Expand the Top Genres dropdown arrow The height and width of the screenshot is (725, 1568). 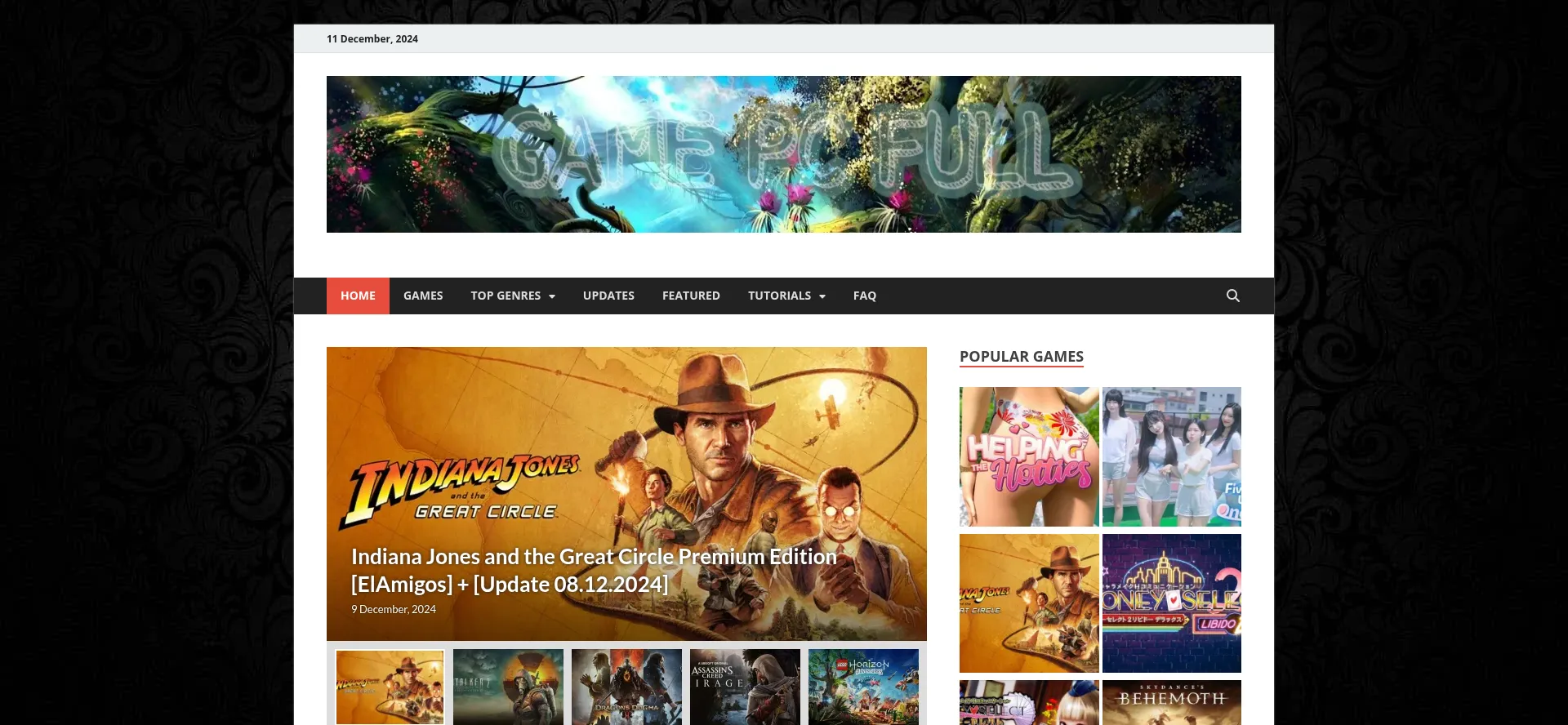click(552, 296)
